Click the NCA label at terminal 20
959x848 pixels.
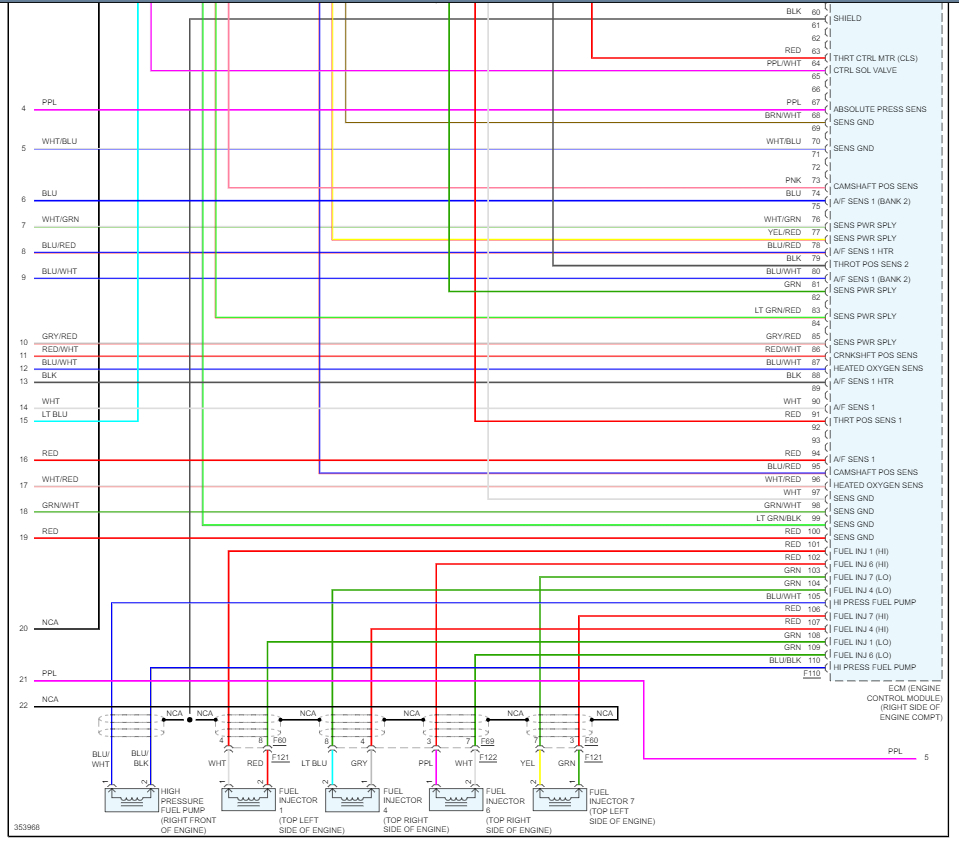tap(50, 622)
